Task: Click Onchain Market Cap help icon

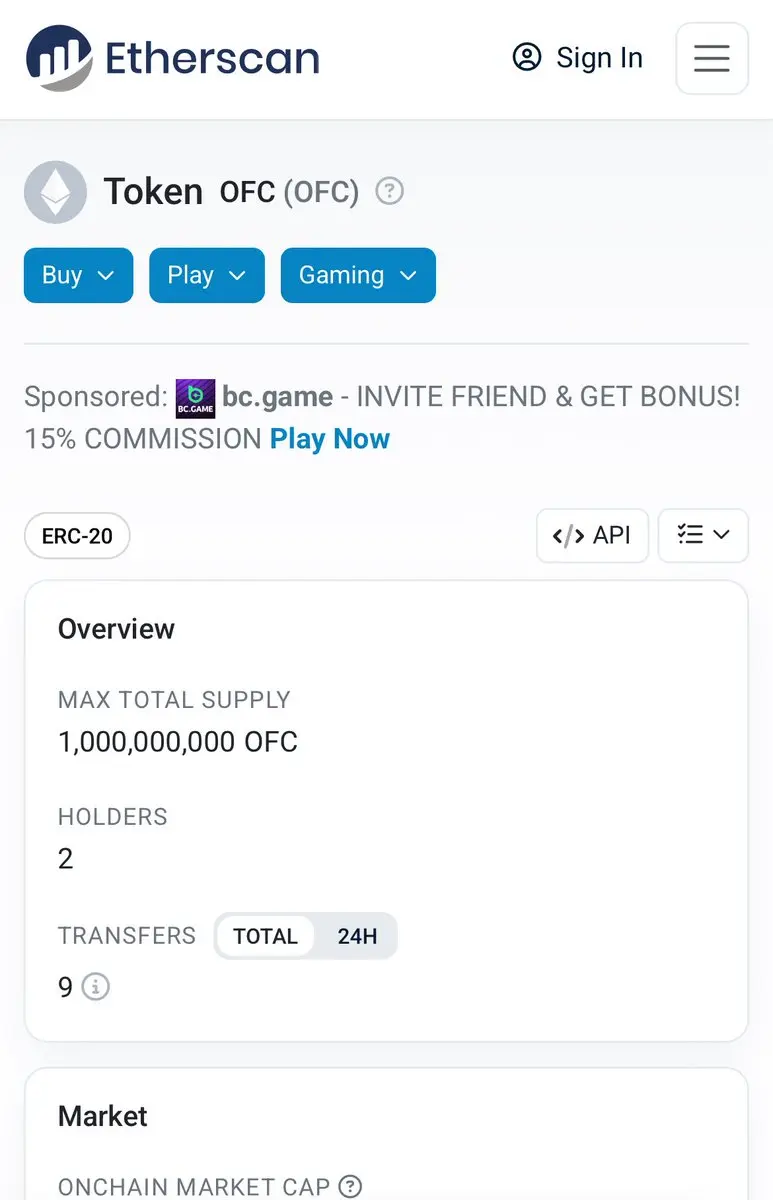Action: 350,1186
